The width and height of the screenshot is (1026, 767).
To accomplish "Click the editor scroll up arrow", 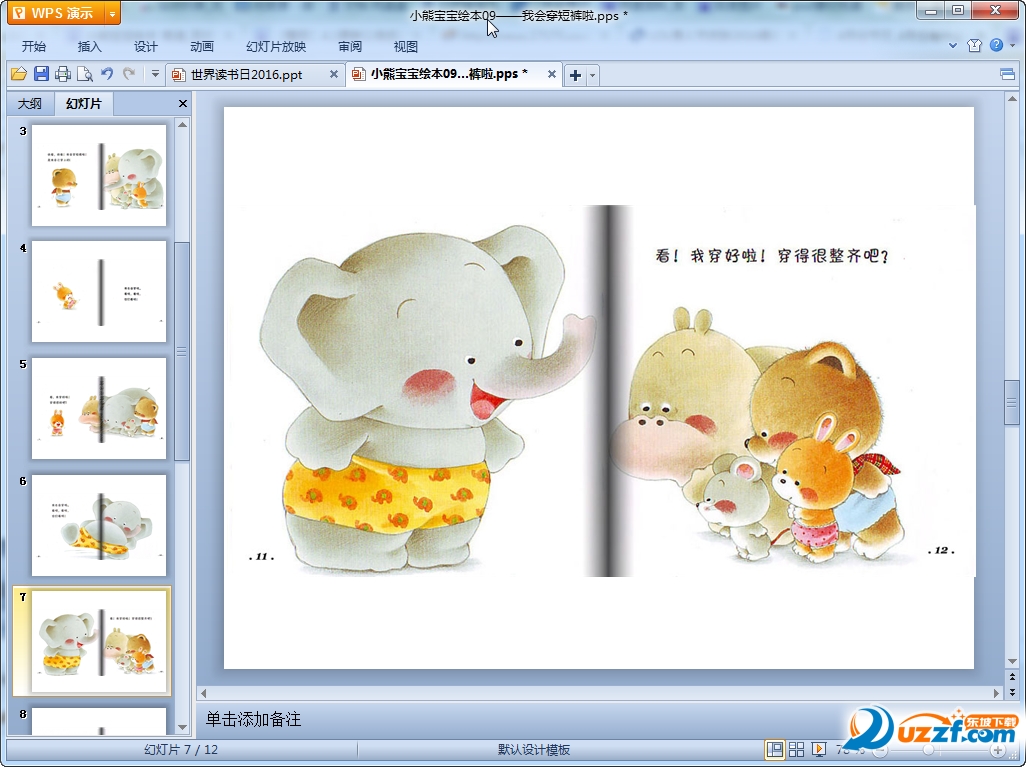I will click(x=1012, y=99).
